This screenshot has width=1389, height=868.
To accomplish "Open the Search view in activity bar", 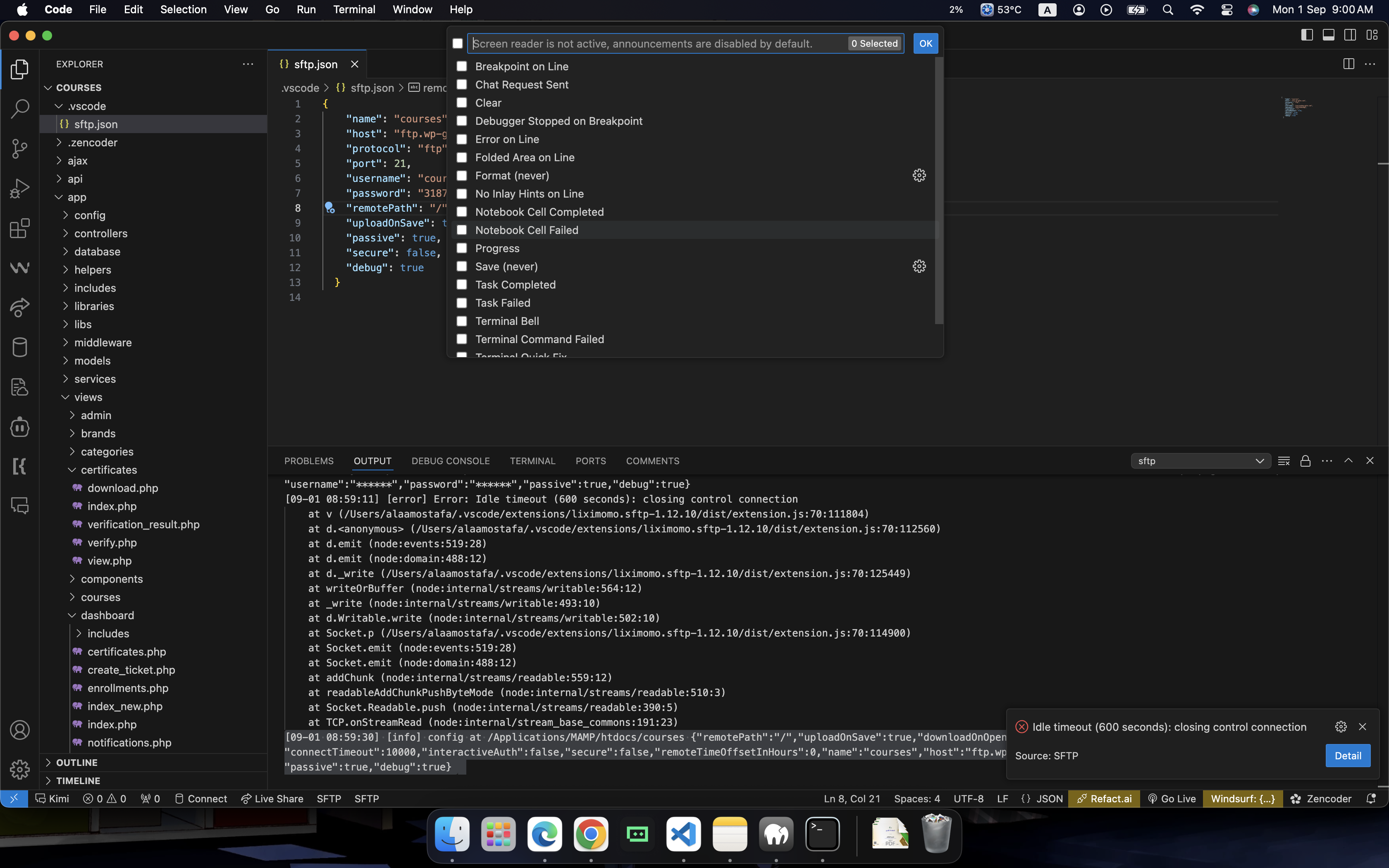I will [x=19, y=109].
